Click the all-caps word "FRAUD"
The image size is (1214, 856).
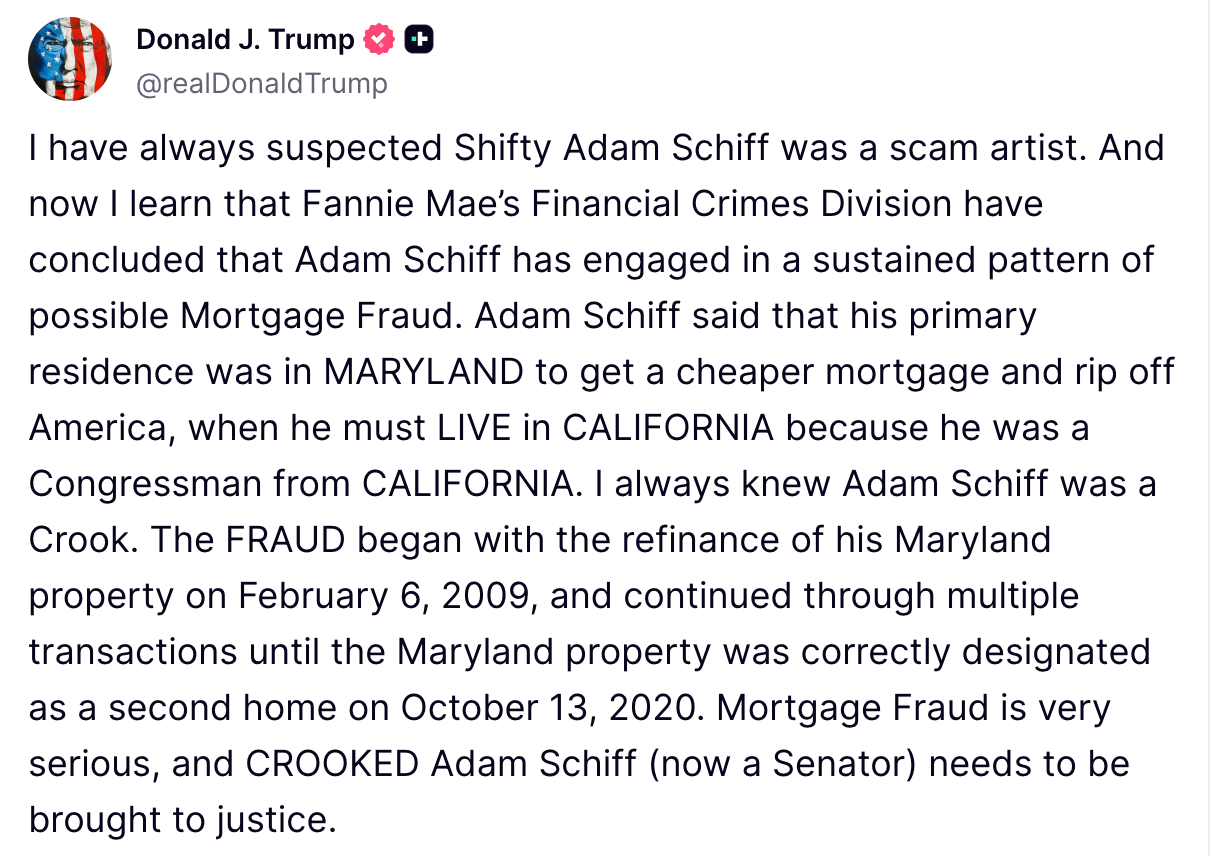(285, 540)
